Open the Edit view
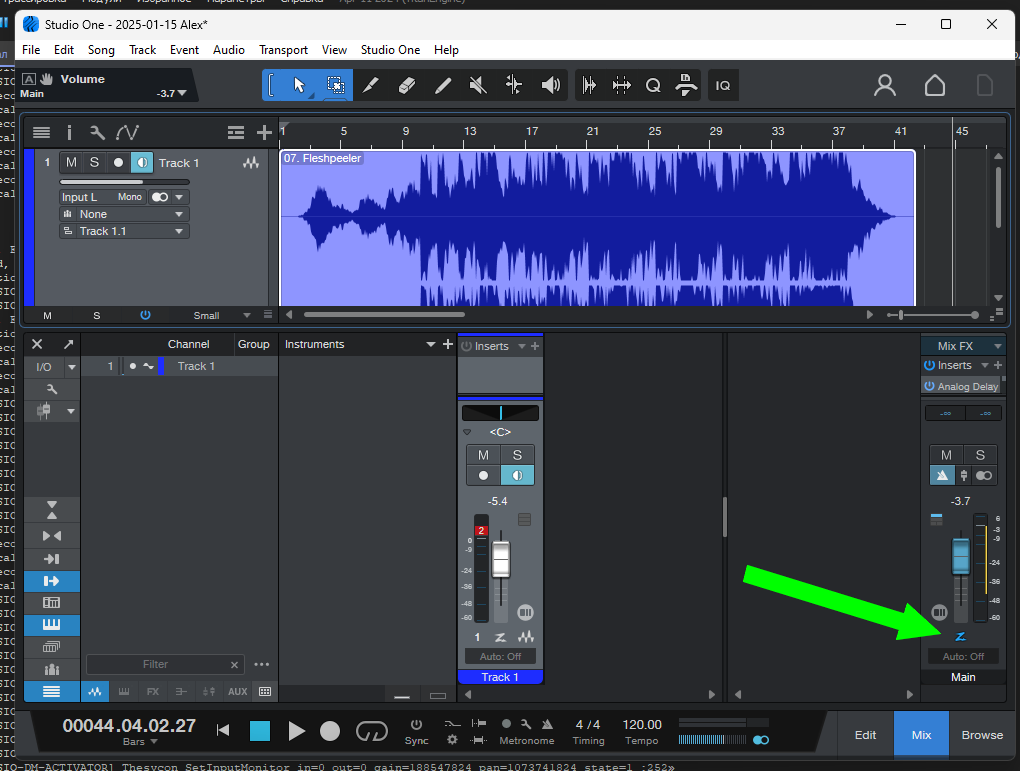 click(x=863, y=733)
